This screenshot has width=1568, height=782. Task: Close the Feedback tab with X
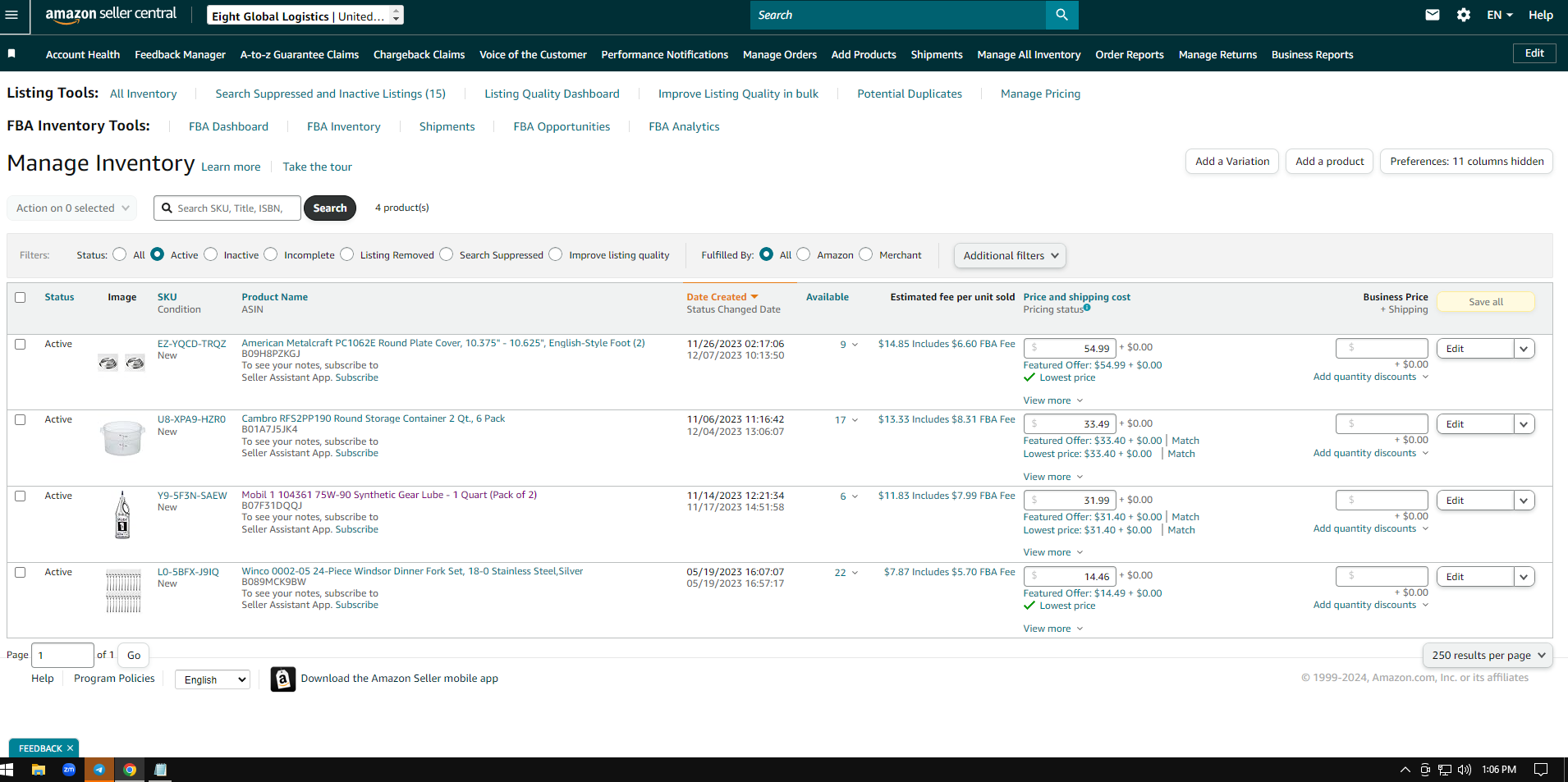(71, 748)
